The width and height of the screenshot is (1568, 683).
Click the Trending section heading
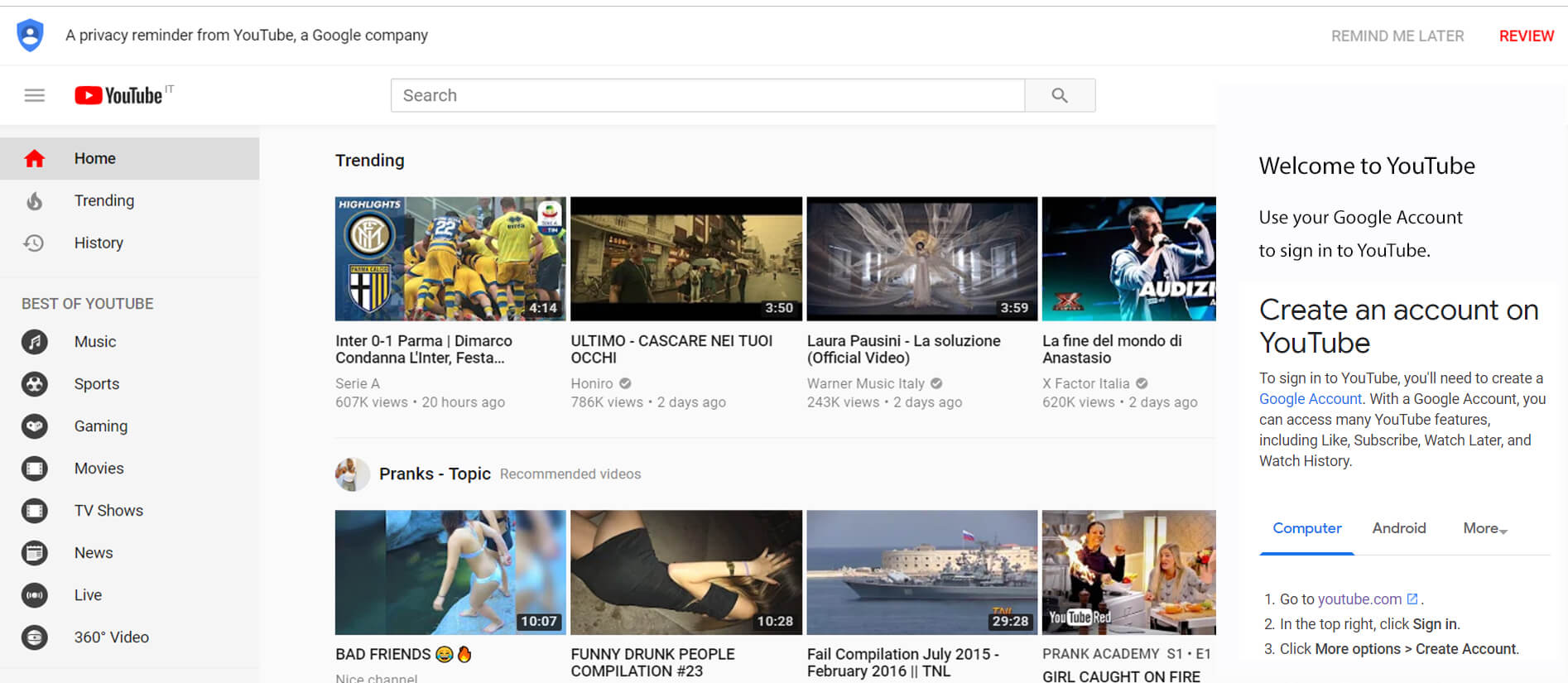click(x=369, y=161)
